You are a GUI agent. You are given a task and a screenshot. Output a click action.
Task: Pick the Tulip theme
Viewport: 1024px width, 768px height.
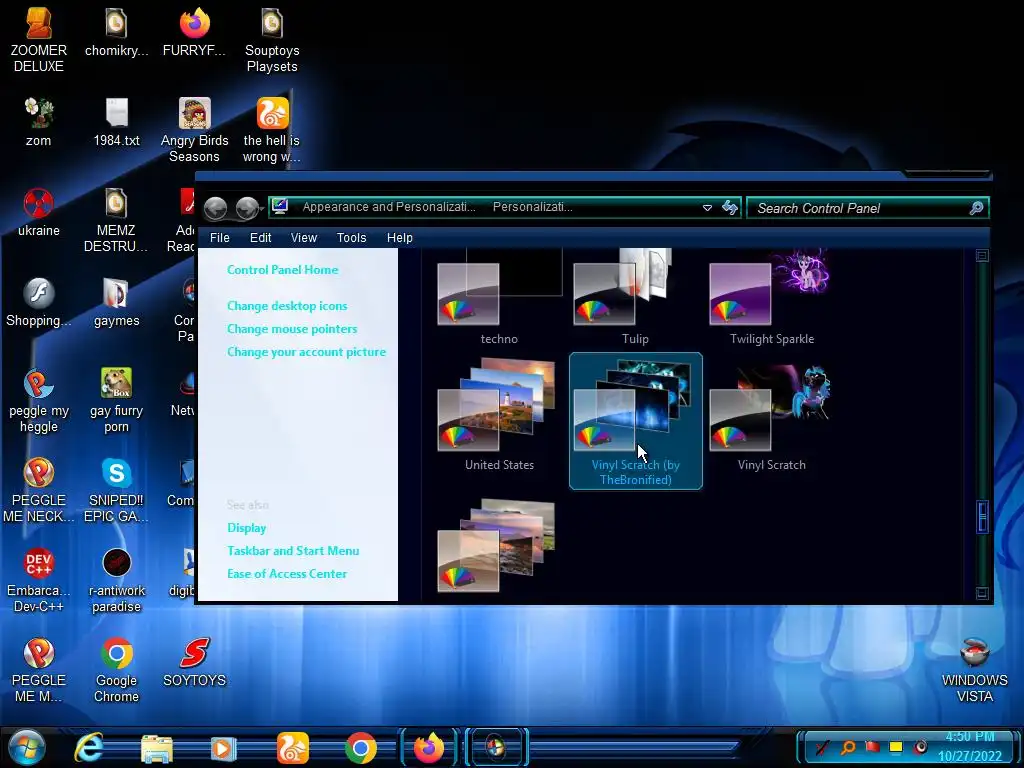pos(635,298)
